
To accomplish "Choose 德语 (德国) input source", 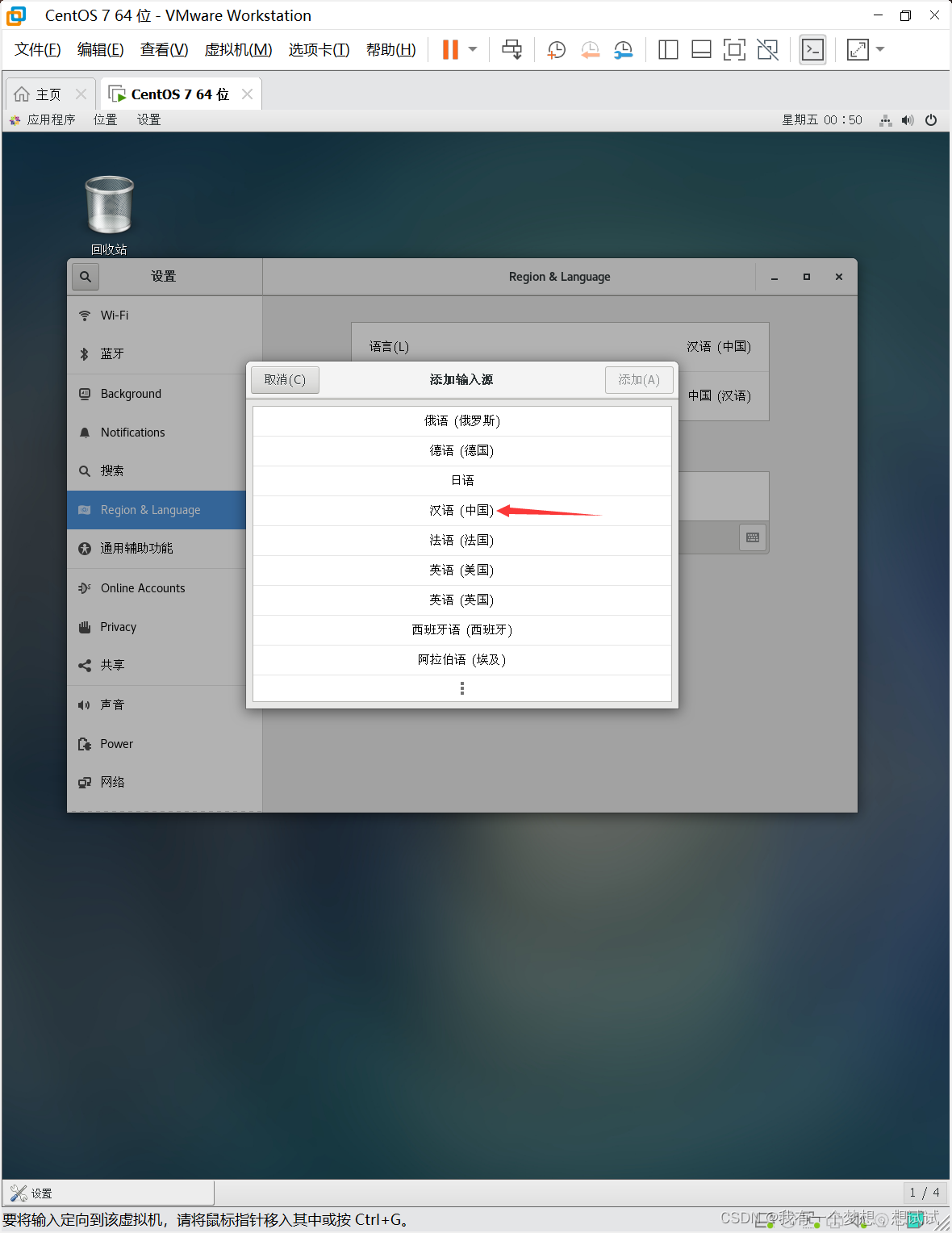I will [462, 451].
